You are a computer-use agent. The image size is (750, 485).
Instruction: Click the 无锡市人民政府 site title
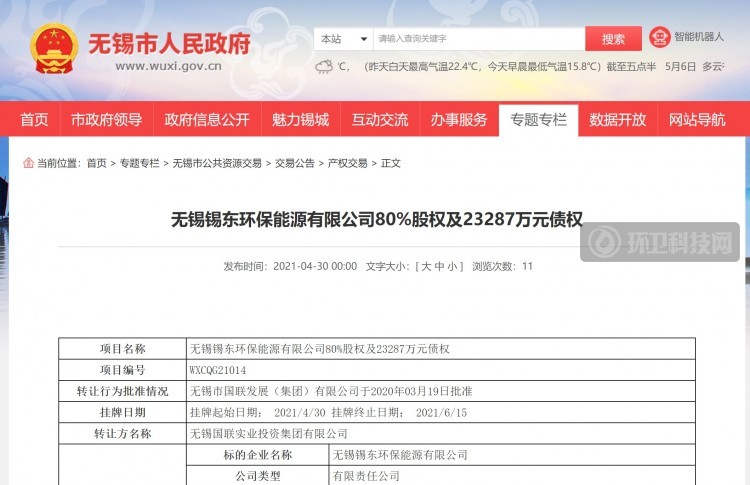(x=170, y=44)
